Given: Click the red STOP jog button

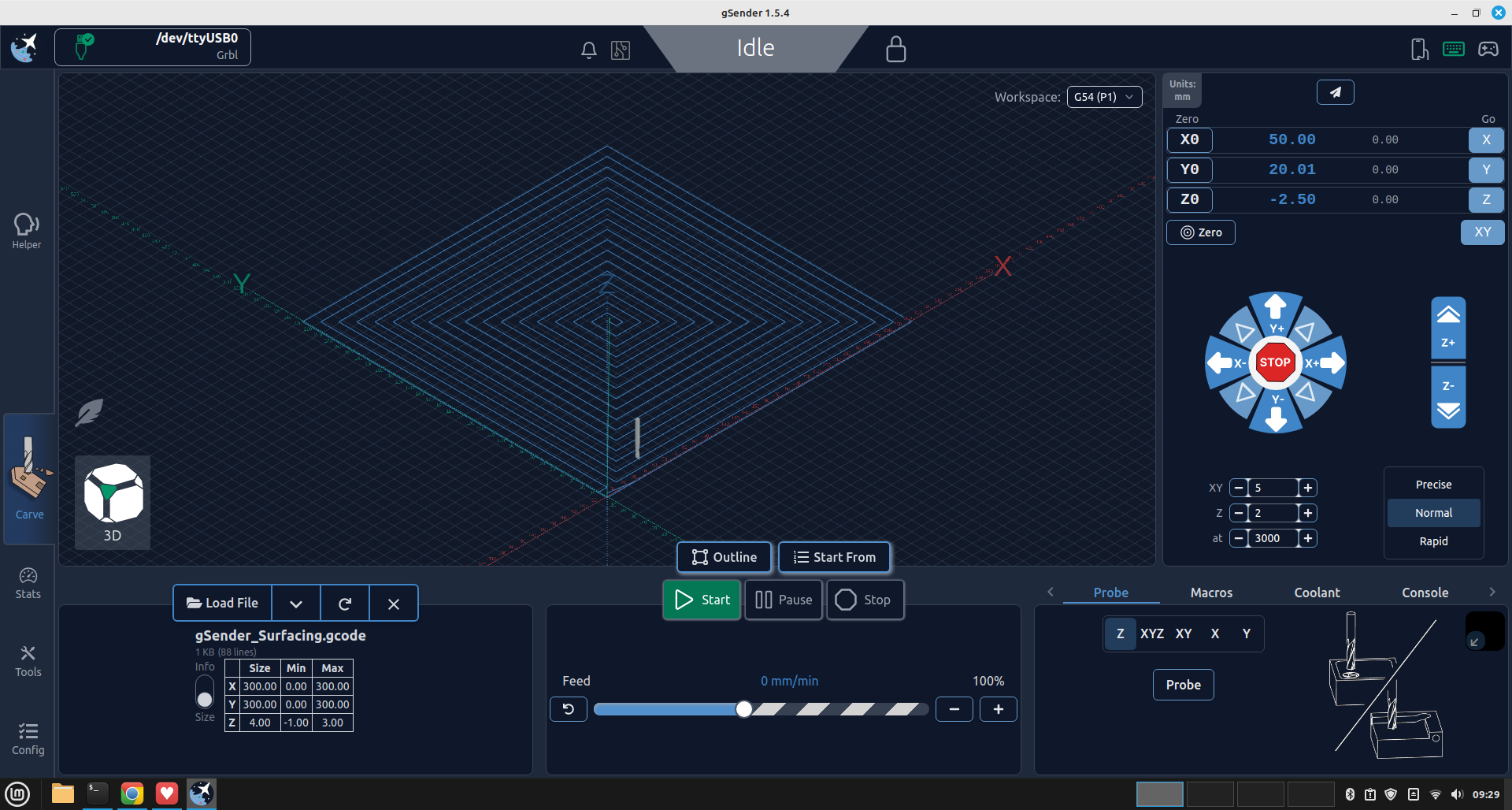Looking at the screenshot, I should click(1275, 362).
